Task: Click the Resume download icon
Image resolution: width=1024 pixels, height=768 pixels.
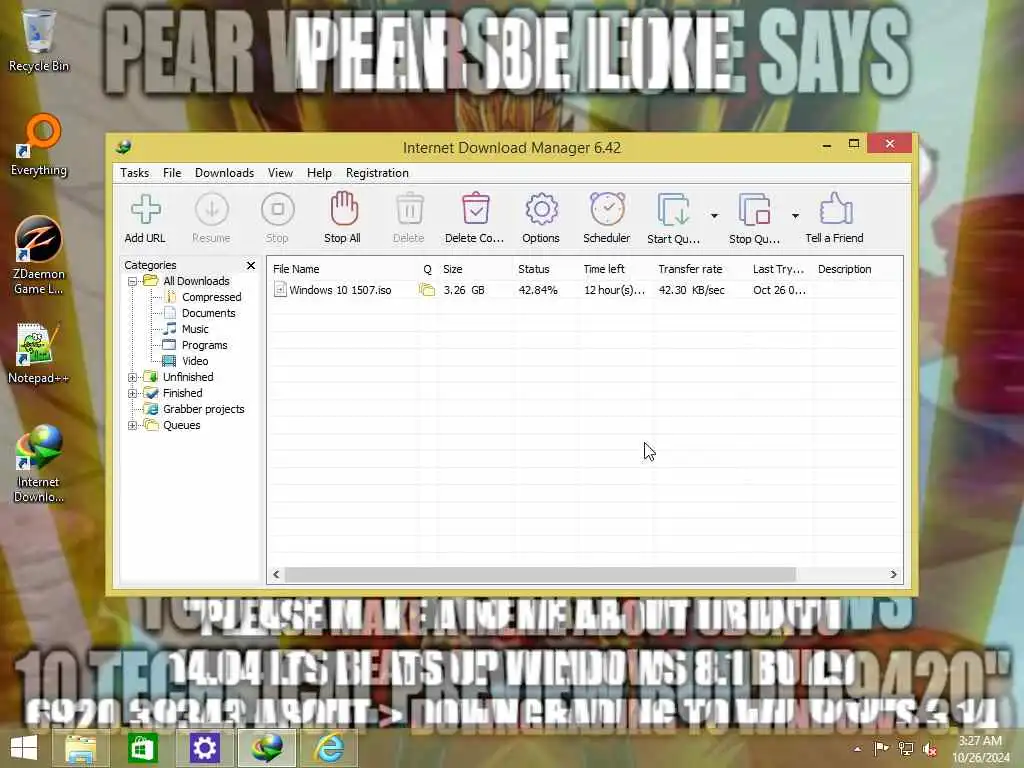Action: click(212, 210)
